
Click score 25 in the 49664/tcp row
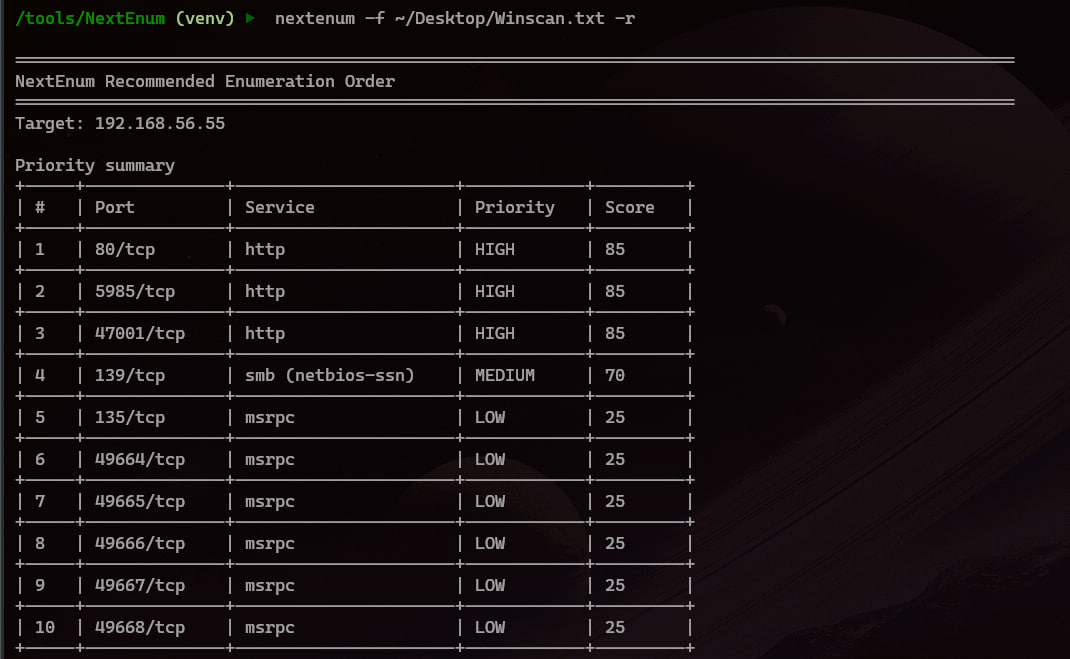pyautogui.click(x=615, y=460)
